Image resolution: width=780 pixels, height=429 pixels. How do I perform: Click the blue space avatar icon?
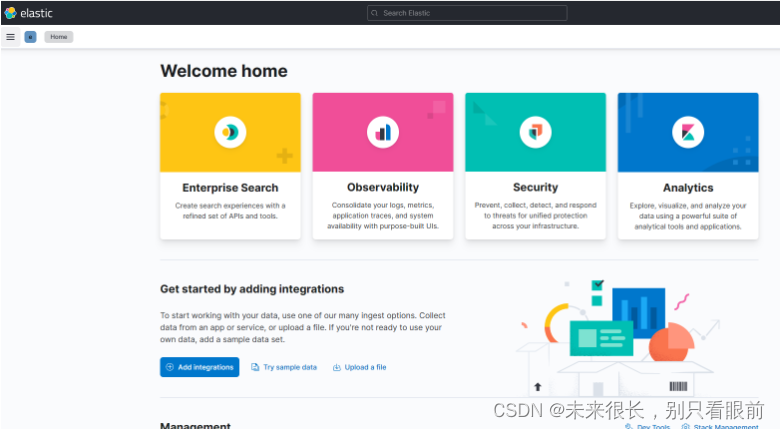pyautogui.click(x=30, y=37)
